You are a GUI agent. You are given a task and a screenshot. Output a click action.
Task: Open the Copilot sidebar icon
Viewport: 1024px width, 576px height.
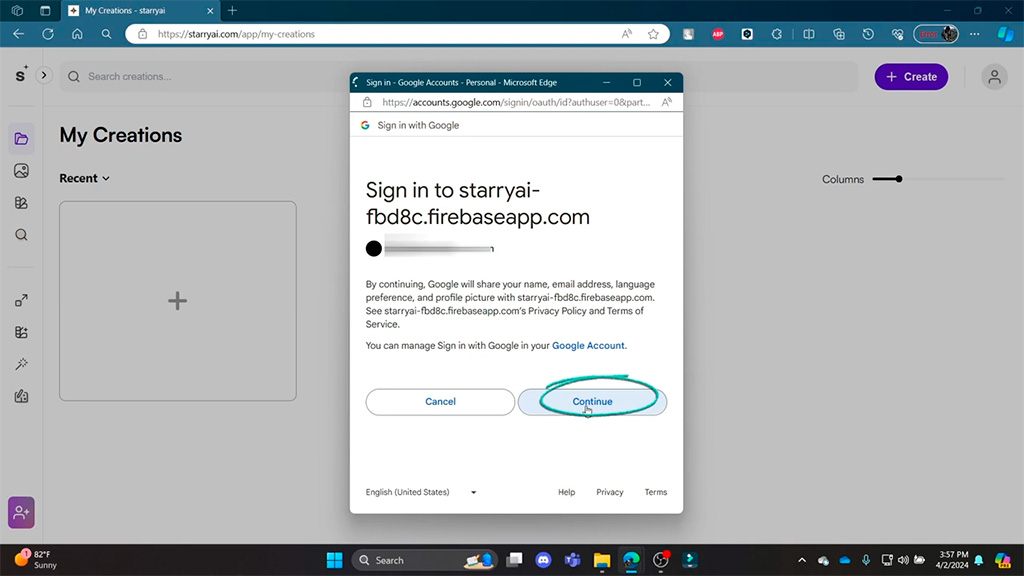coord(1005,34)
